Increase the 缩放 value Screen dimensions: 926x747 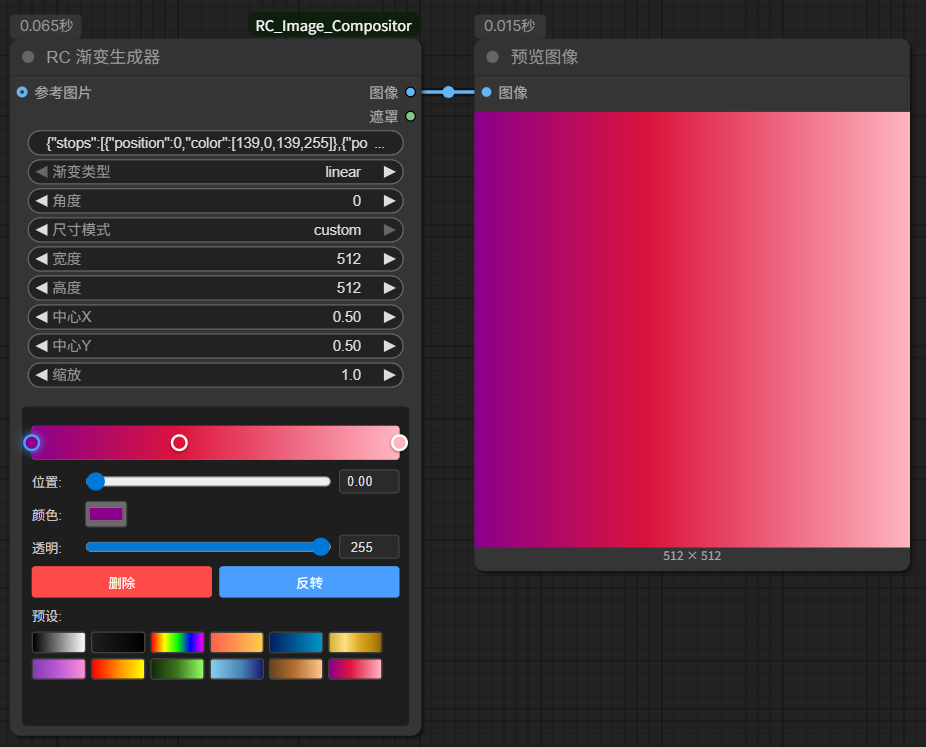pos(389,374)
